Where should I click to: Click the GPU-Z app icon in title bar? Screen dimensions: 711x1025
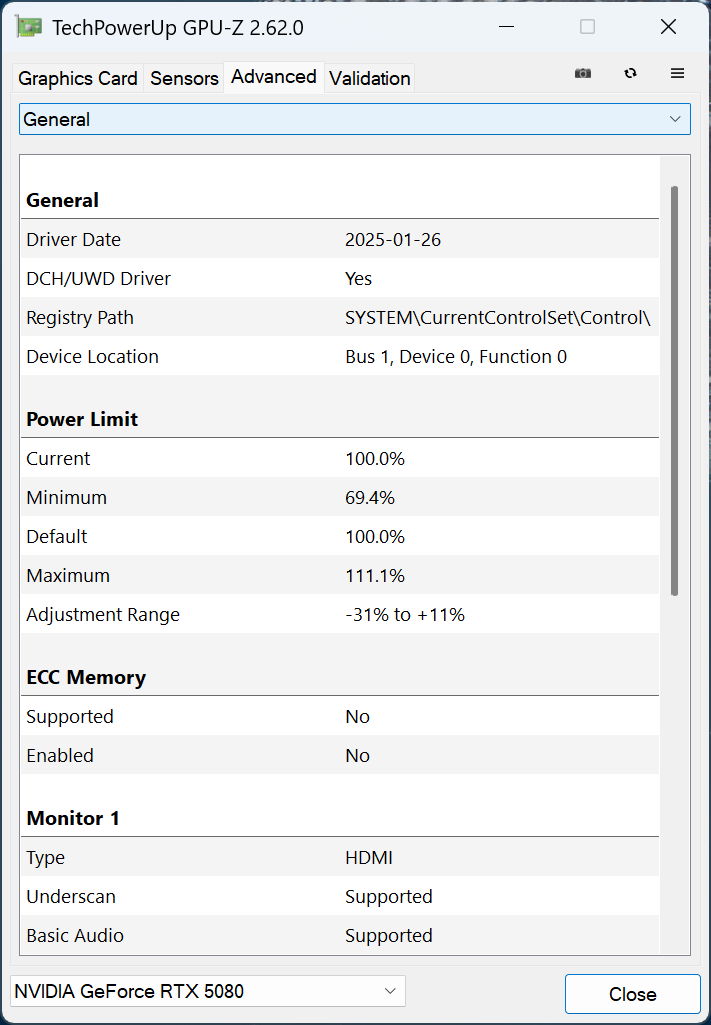29,27
